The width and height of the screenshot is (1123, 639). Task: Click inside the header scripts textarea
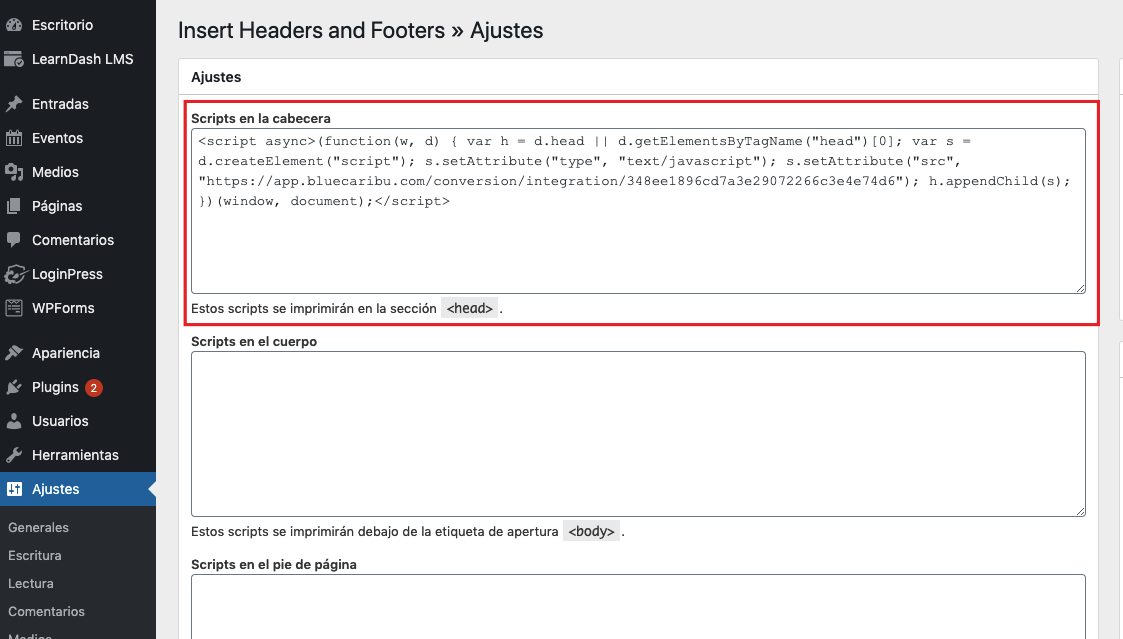click(638, 211)
